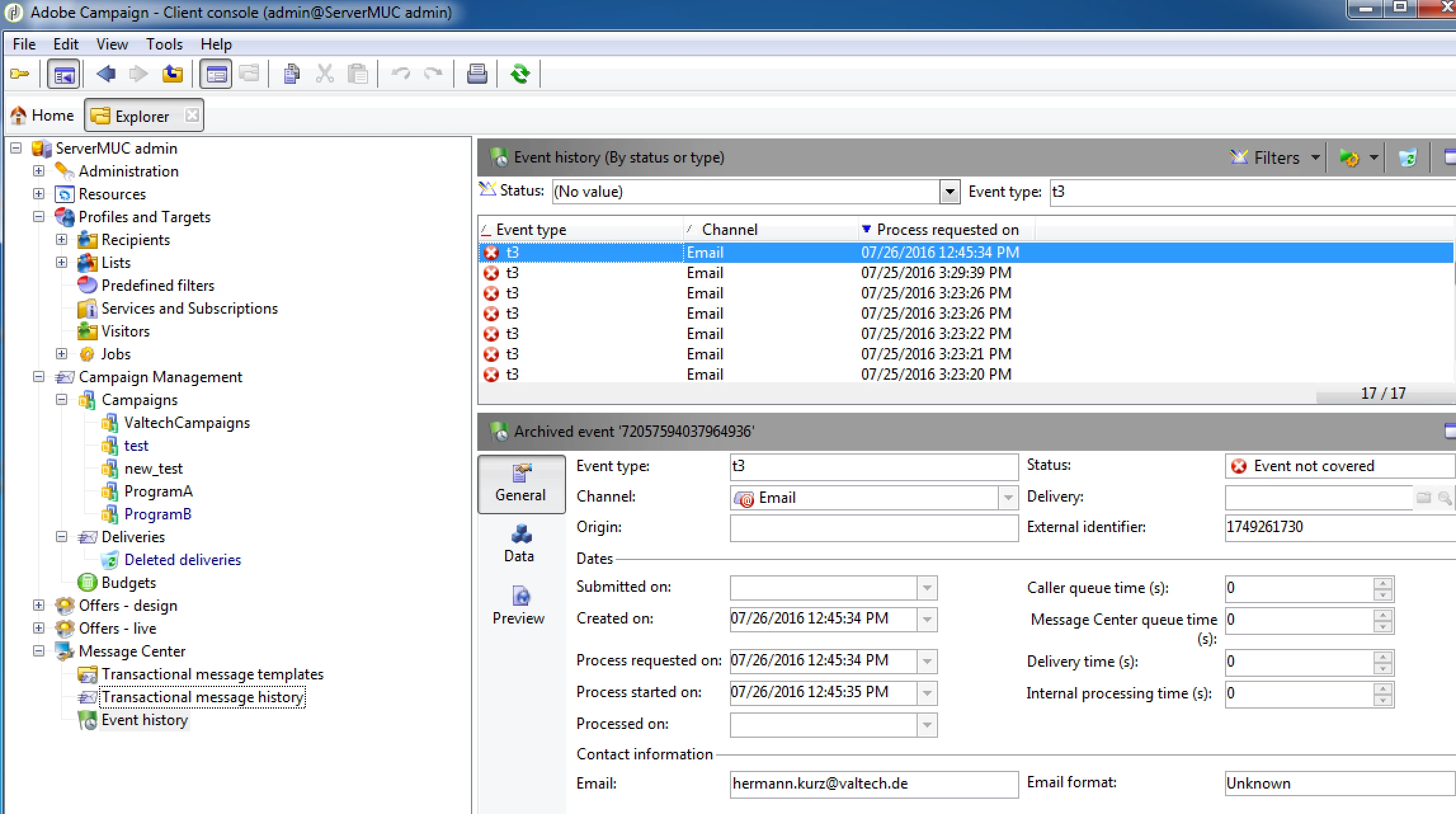Viewport: 1456px width, 814px height.
Task: Click the green Refresh toolbar icon
Action: coord(520,74)
